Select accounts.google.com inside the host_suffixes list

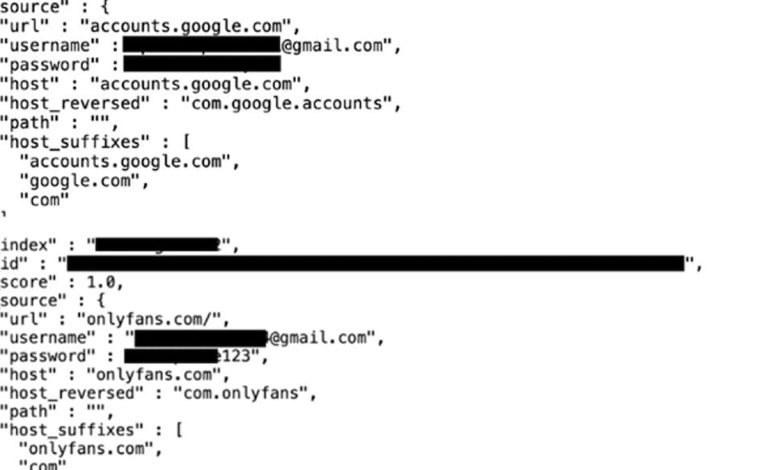(125, 162)
